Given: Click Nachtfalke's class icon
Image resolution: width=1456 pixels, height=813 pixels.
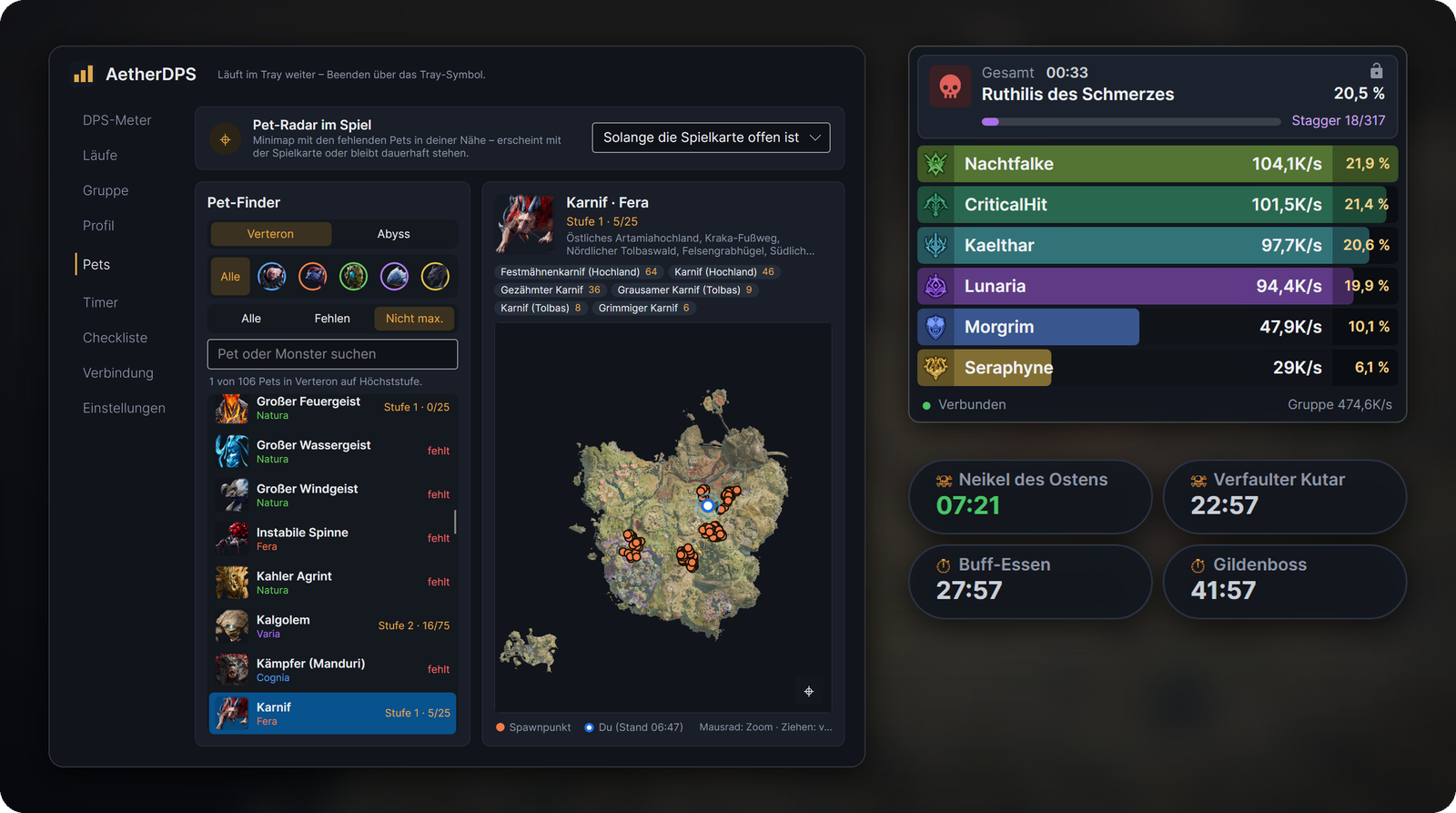Looking at the screenshot, I should pos(935,164).
